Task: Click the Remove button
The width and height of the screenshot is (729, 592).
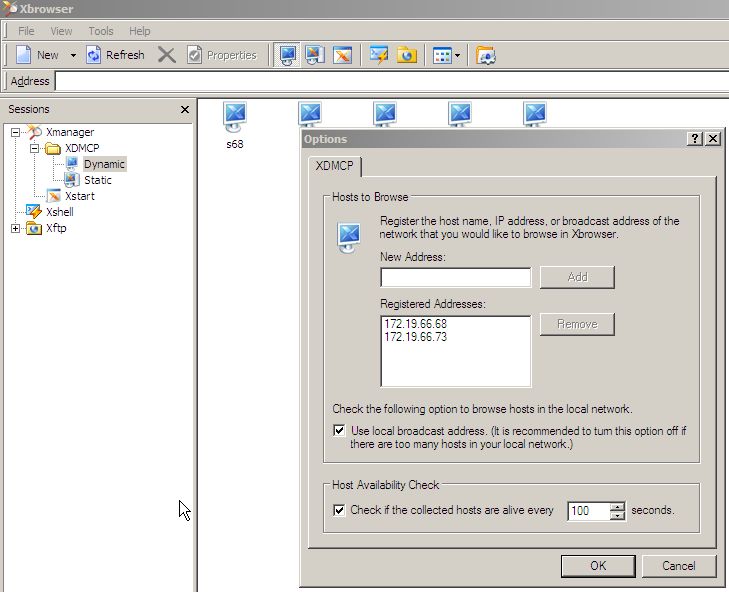Action: coord(577,324)
